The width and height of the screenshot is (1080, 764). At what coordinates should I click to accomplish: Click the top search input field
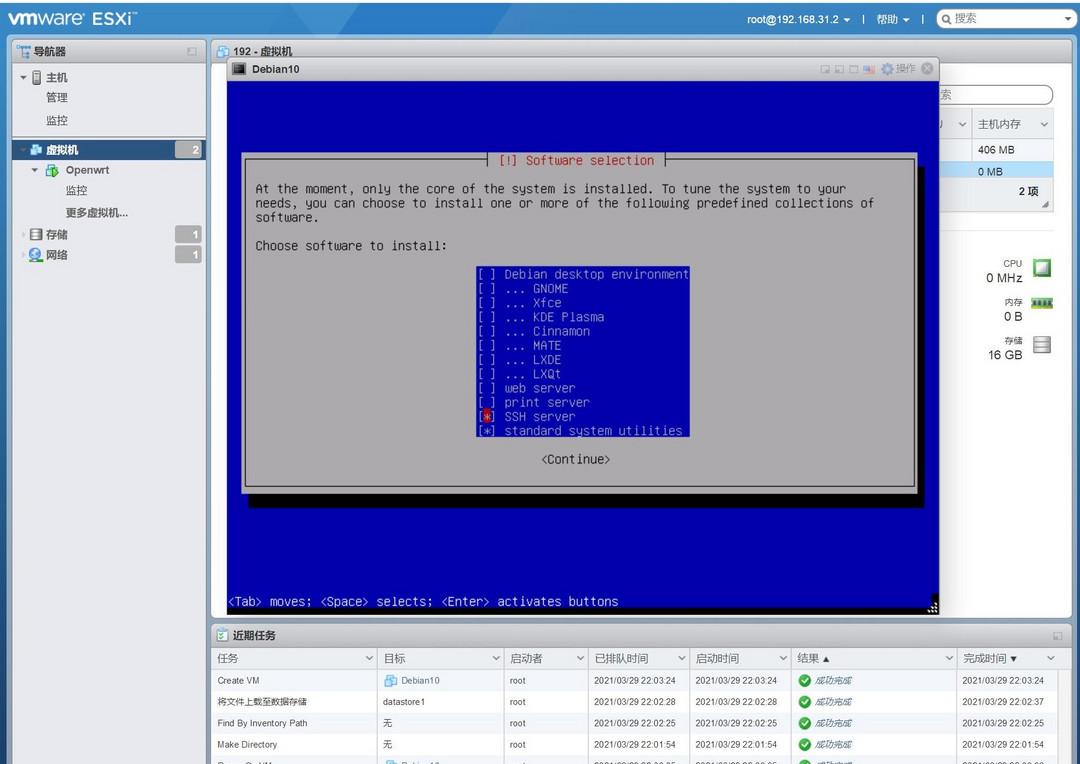click(x=1007, y=19)
